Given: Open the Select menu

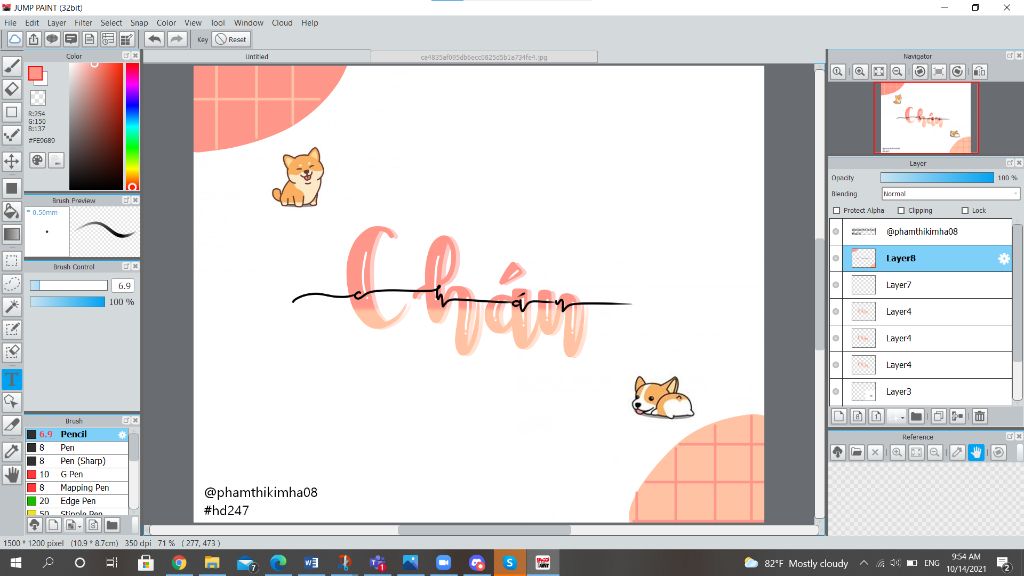Looking at the screenshot, I should (x=111, y=23).
